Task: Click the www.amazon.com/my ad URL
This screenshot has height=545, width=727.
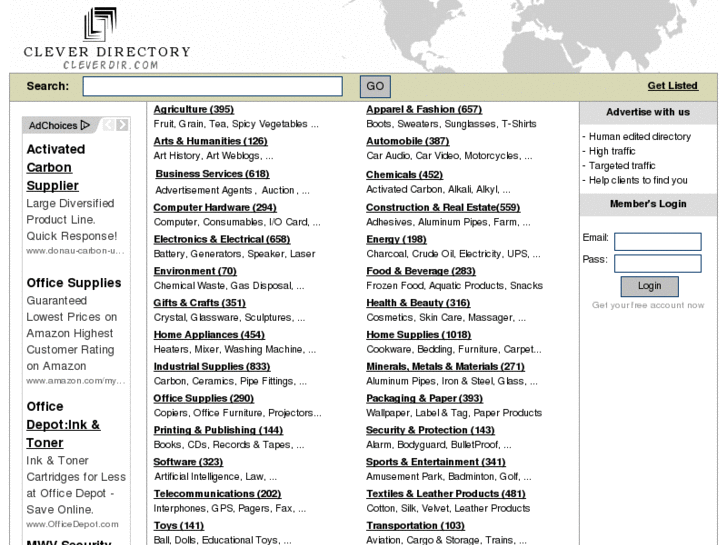Action: coord(76,381)
